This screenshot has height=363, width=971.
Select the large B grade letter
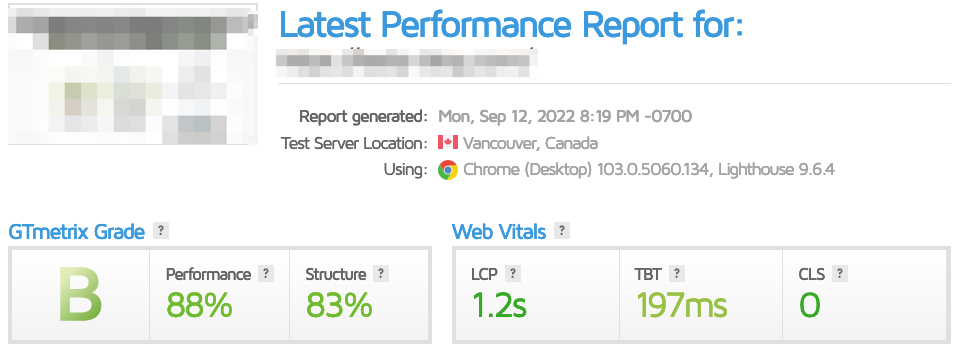[80, 295]
